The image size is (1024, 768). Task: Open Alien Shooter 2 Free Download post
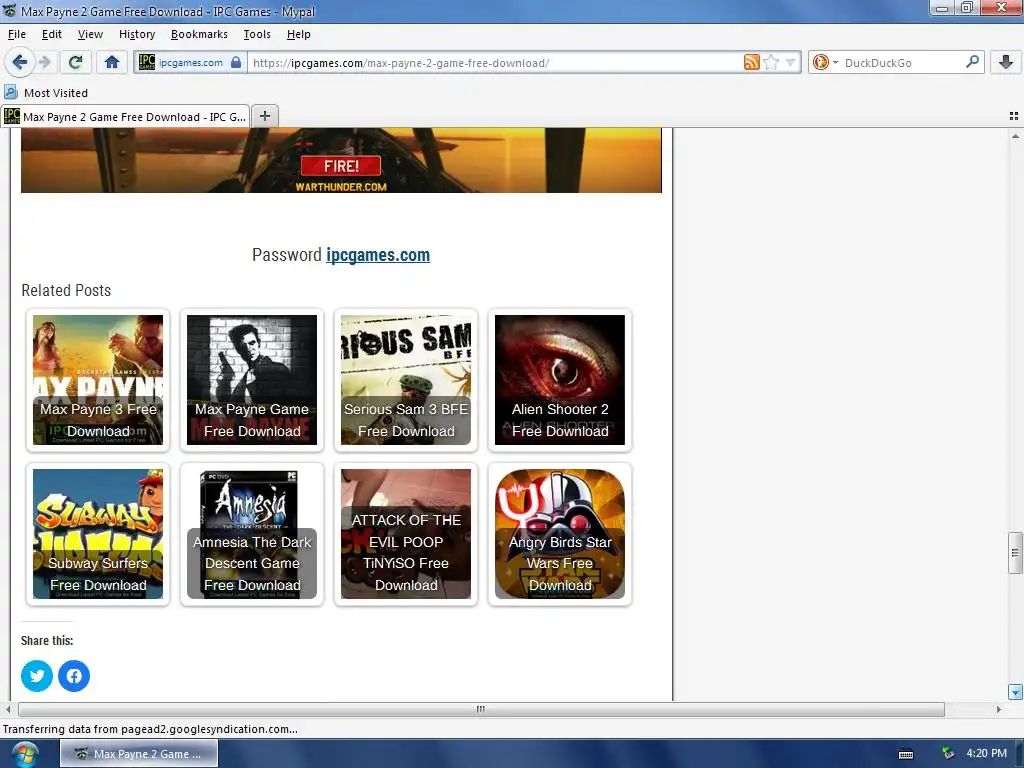560,380
